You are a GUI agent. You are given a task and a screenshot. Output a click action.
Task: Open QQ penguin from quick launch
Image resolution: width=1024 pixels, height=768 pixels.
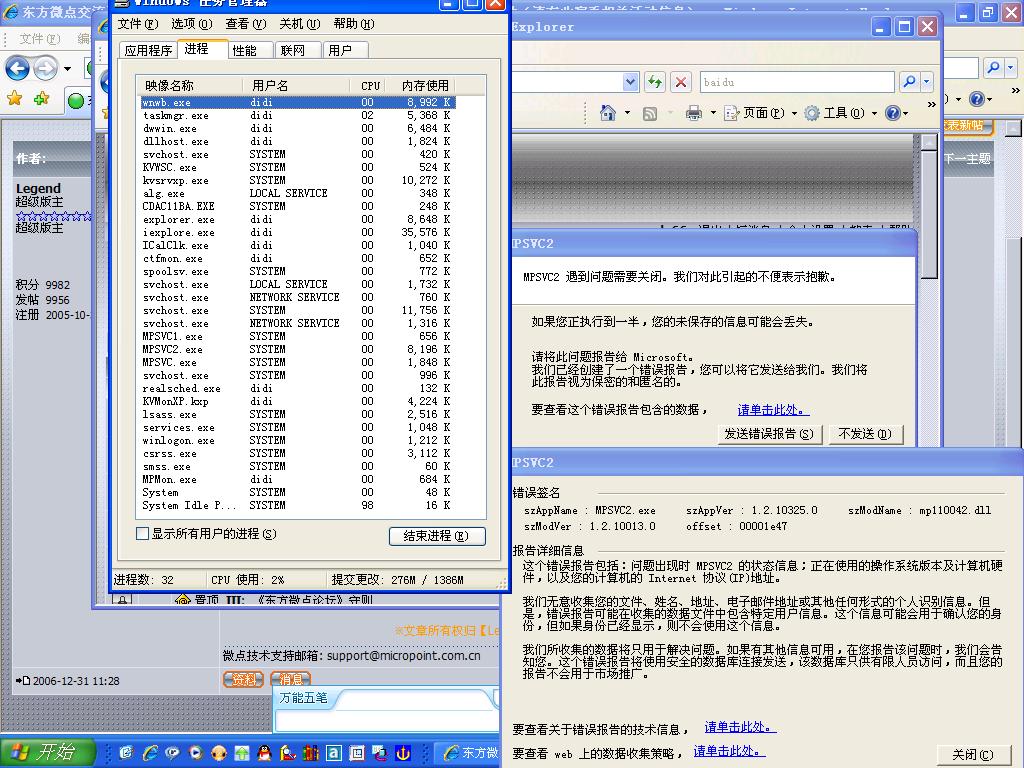(264, 753)
